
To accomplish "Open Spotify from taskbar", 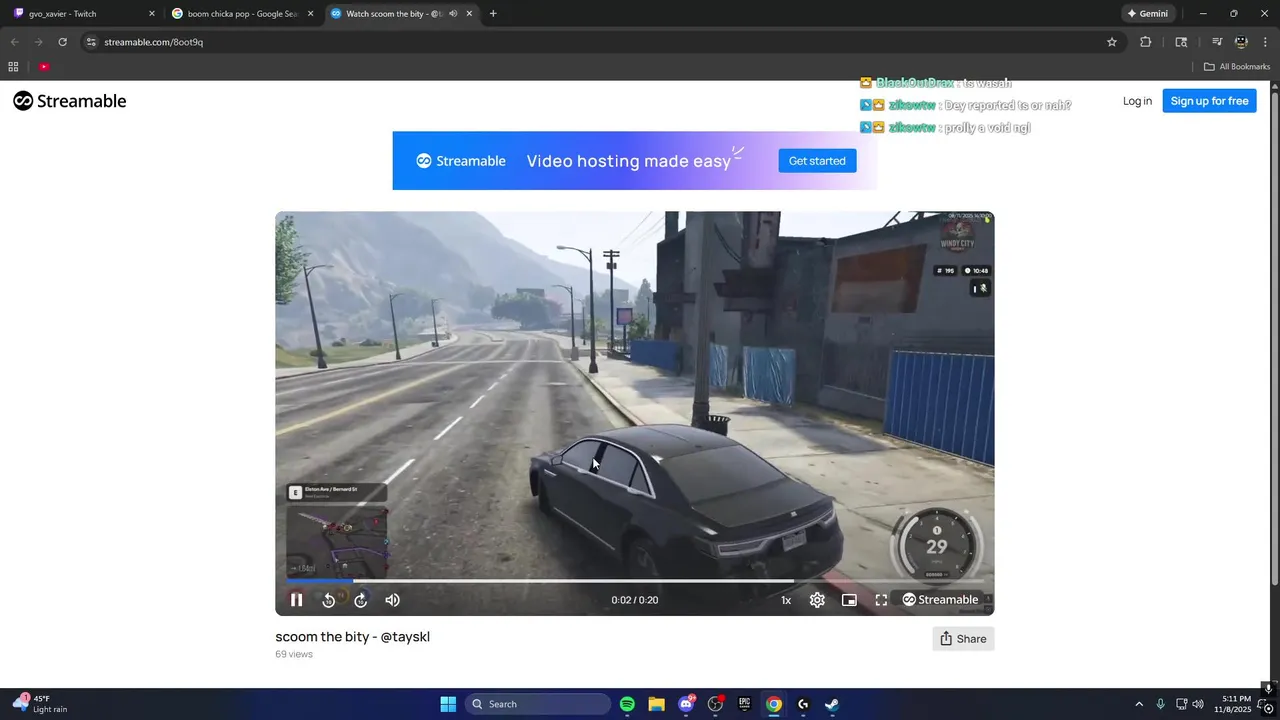I will pos(627,704).
